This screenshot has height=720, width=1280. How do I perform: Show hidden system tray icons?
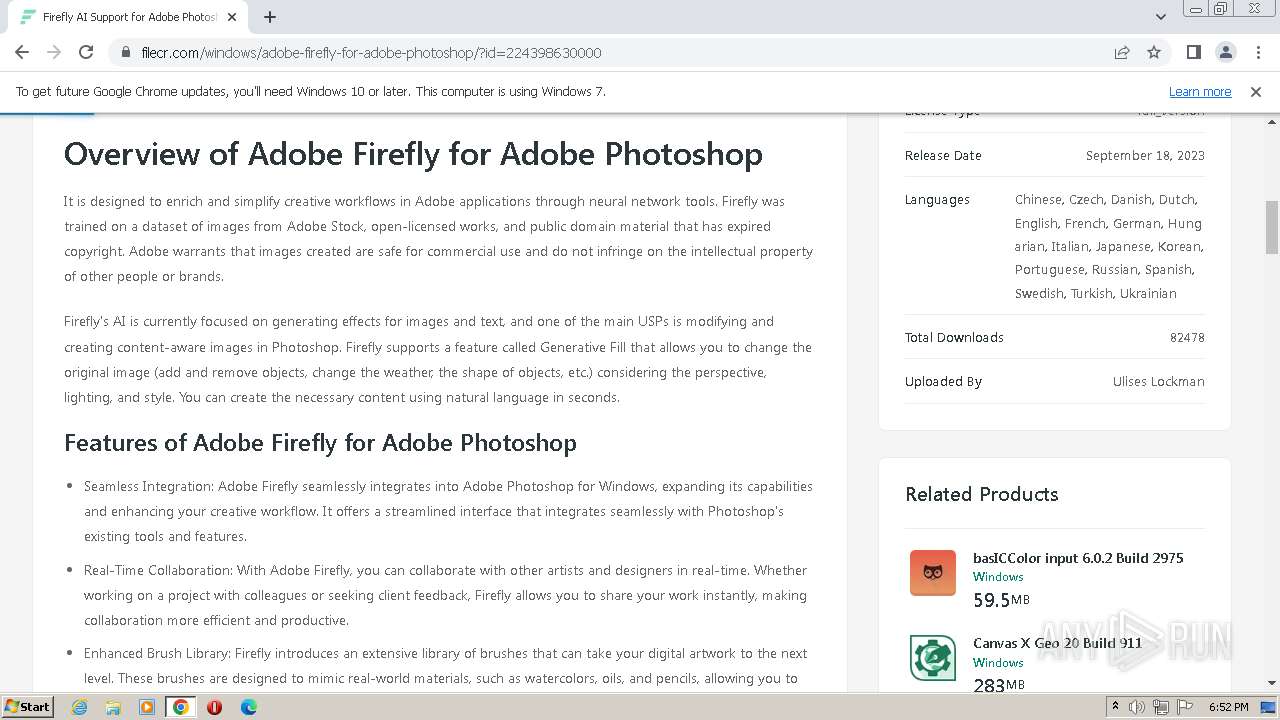tap(1115, 707)
